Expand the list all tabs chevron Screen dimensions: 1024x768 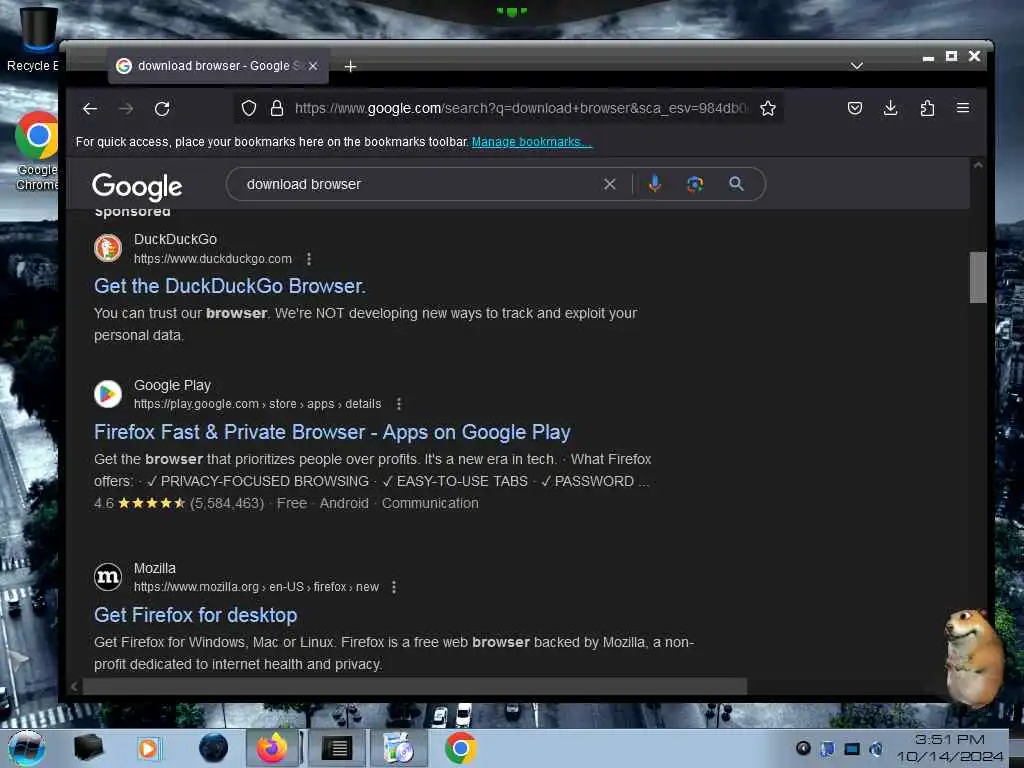(x=857, y=66)
